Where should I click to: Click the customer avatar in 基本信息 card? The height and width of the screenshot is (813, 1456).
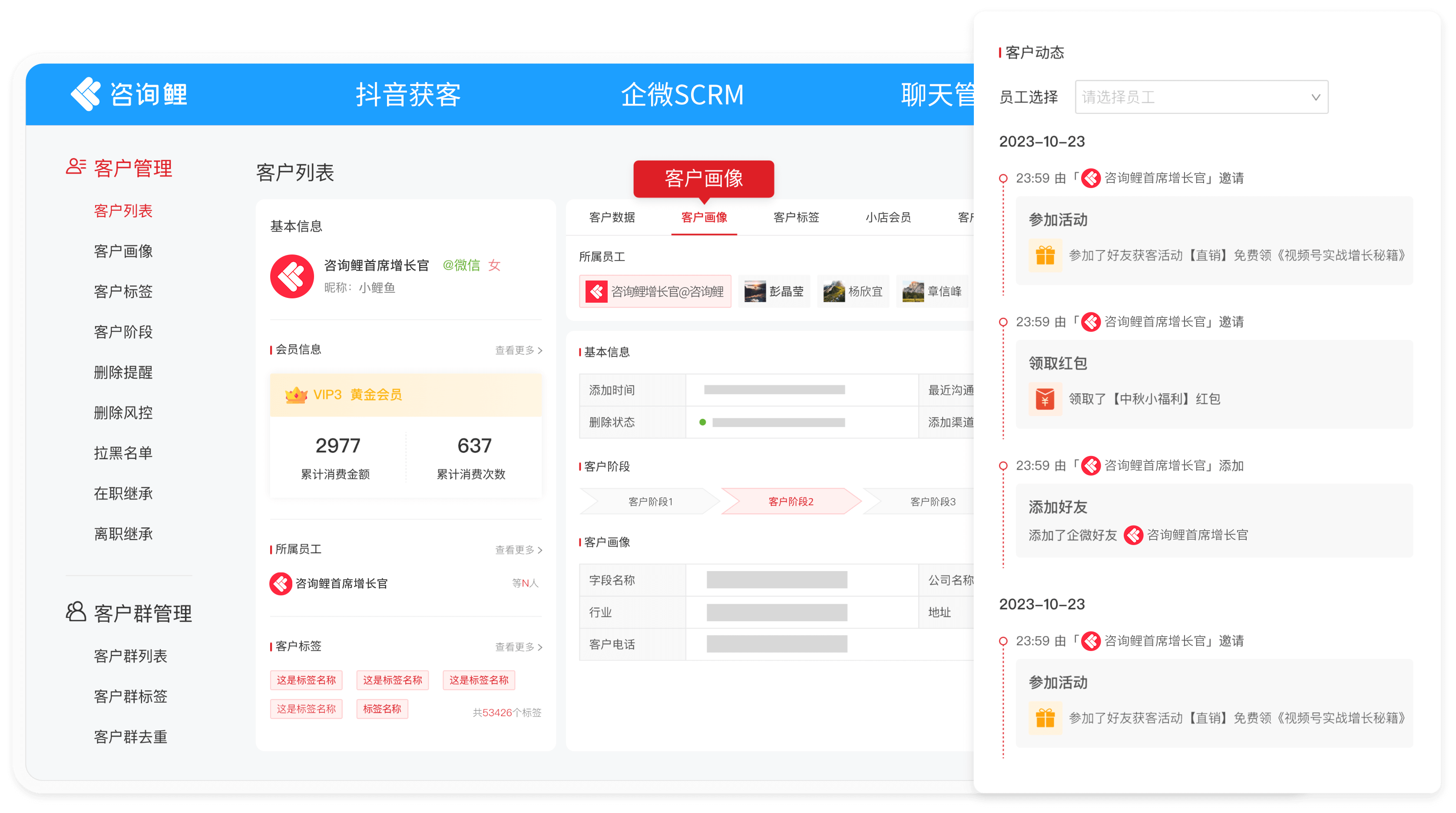pyautogui.click(x=291, y=276)
